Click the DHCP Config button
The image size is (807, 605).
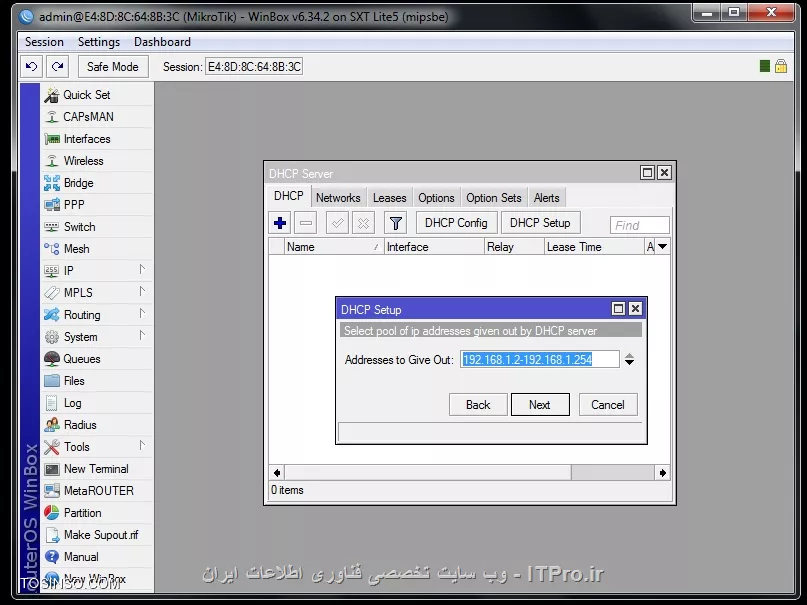(456, 223)
